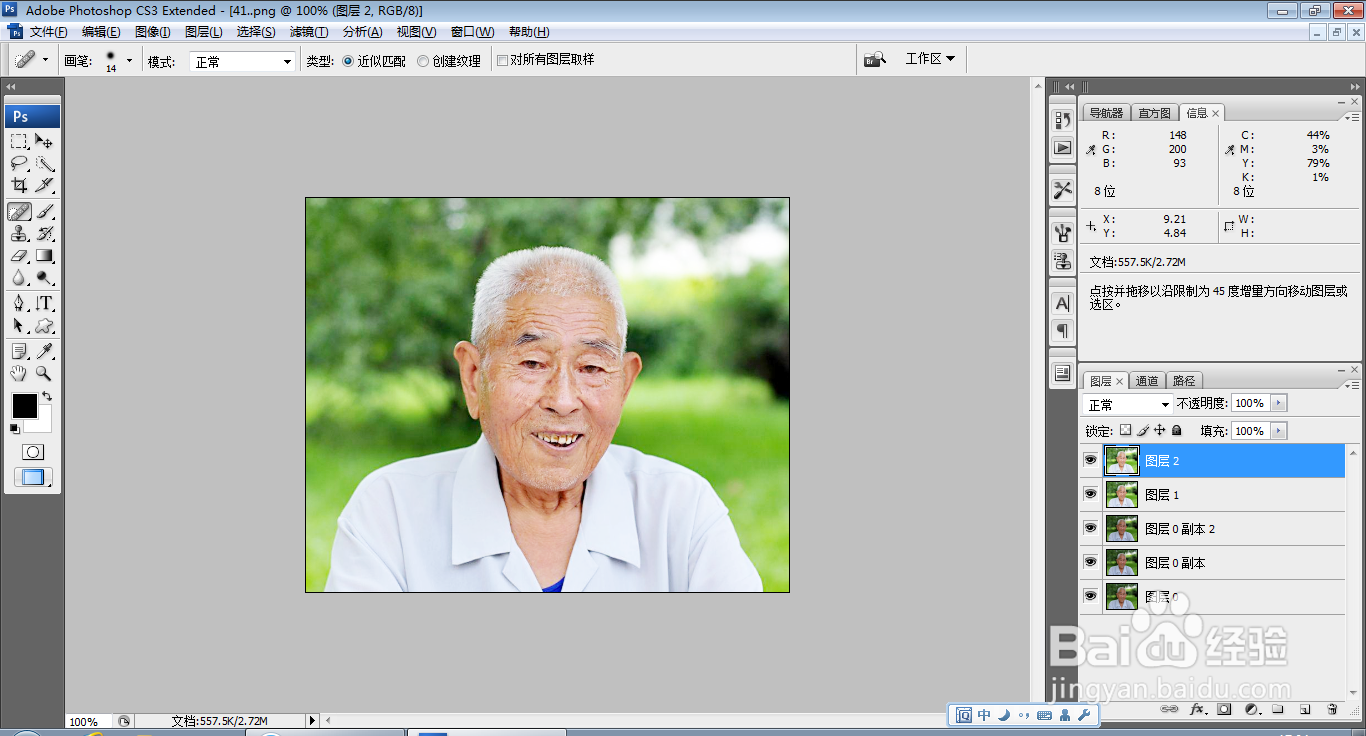Open the 不透明度 slider arrow
1366x736 pixels.
tap(1279, 403)
